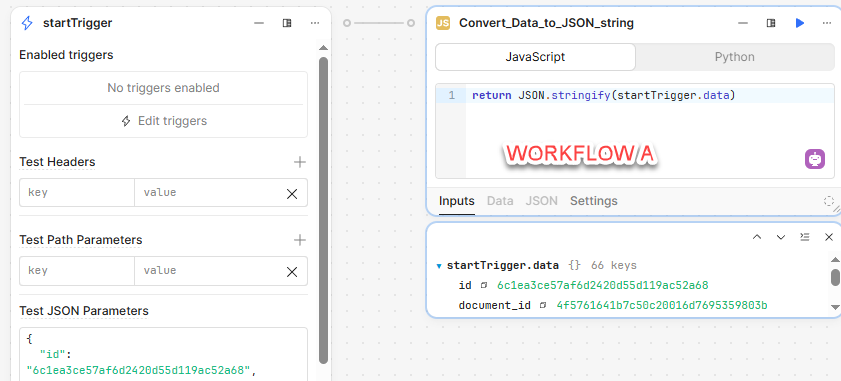
Task: Click the Enabled triggers heading
Action: coord(66,55)
